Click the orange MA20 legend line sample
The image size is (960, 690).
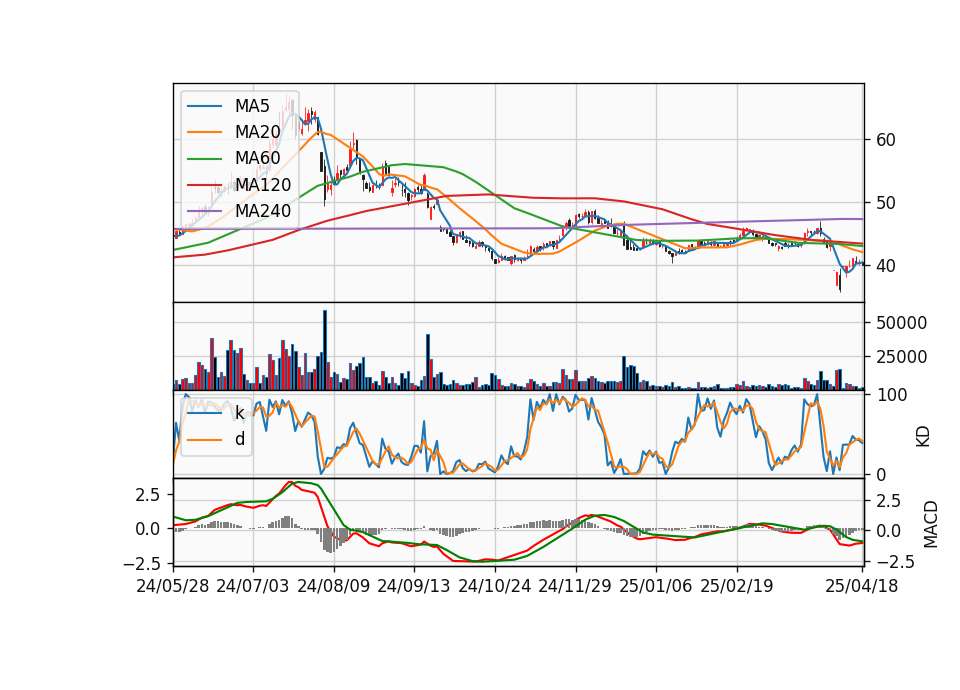pos(204,132)
